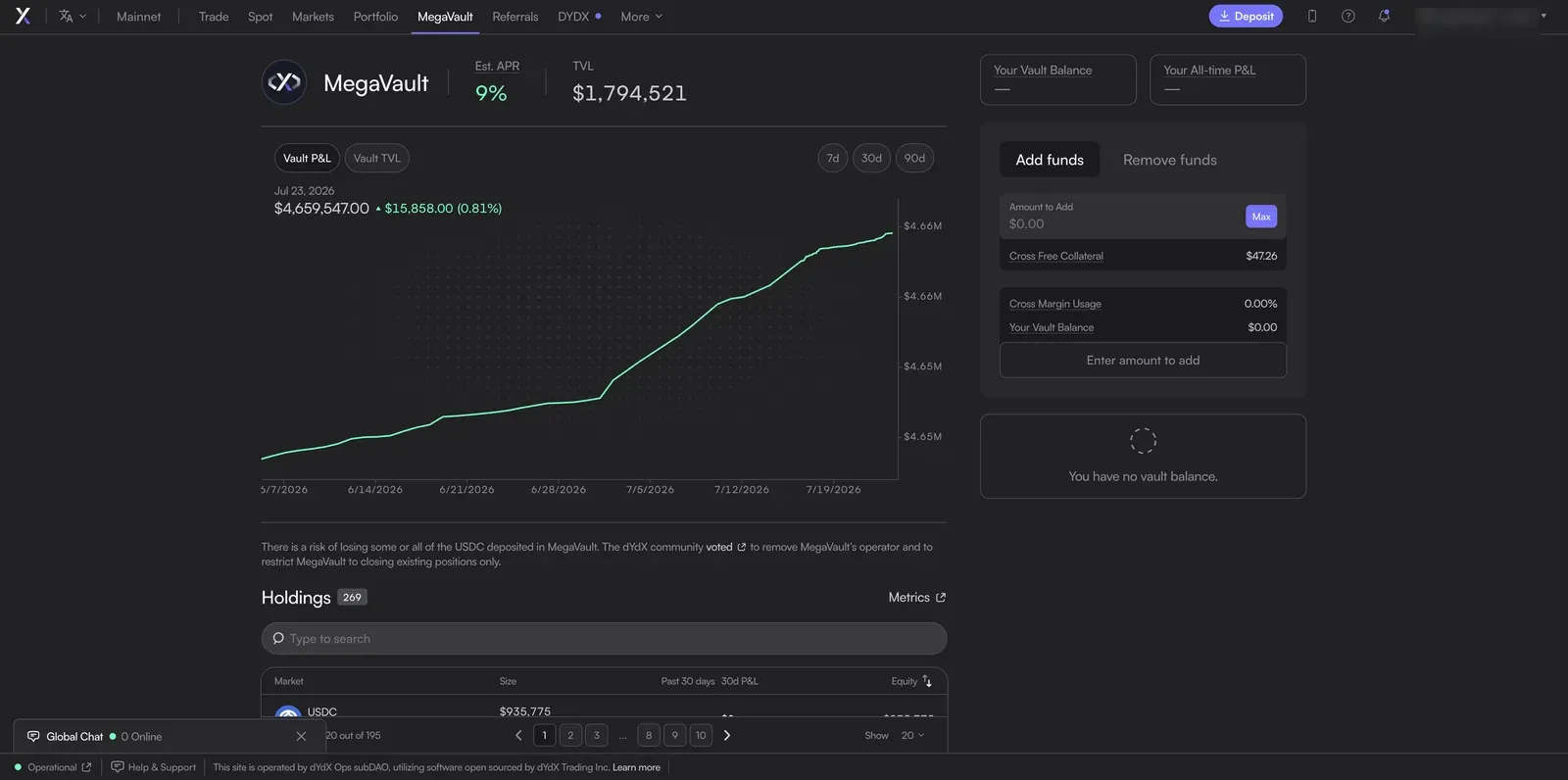Click the Learn more link
This screenshot has width=1568, height=780.
[636, 767]
